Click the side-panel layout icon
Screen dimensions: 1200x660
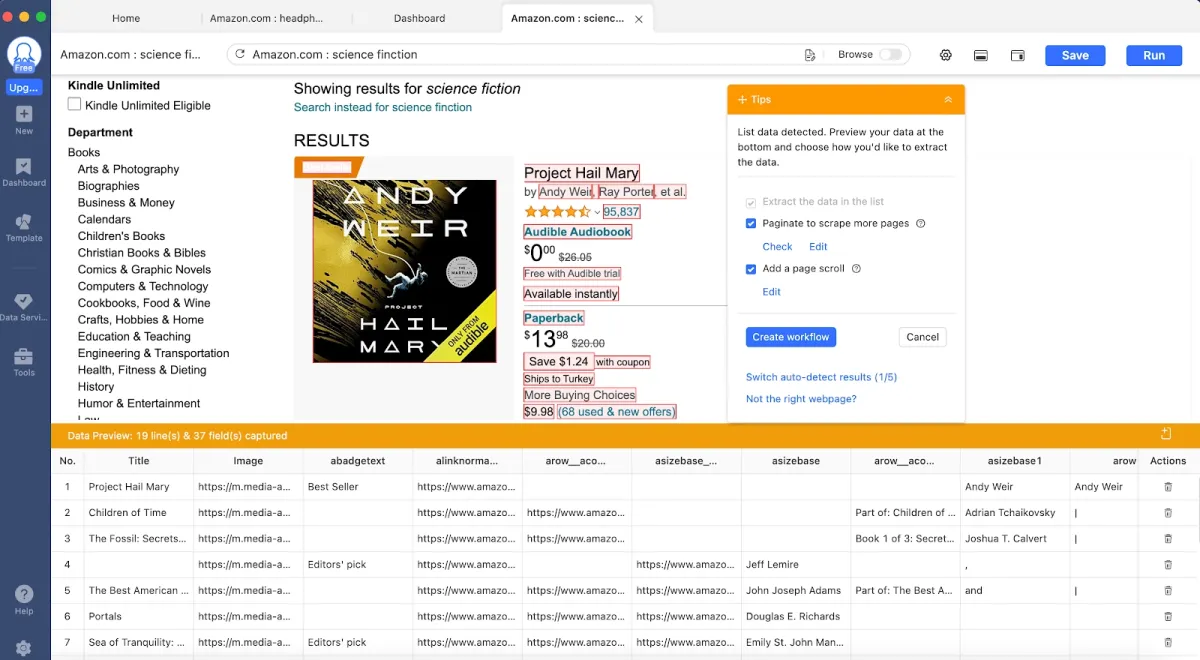(x=1017, y=55)
